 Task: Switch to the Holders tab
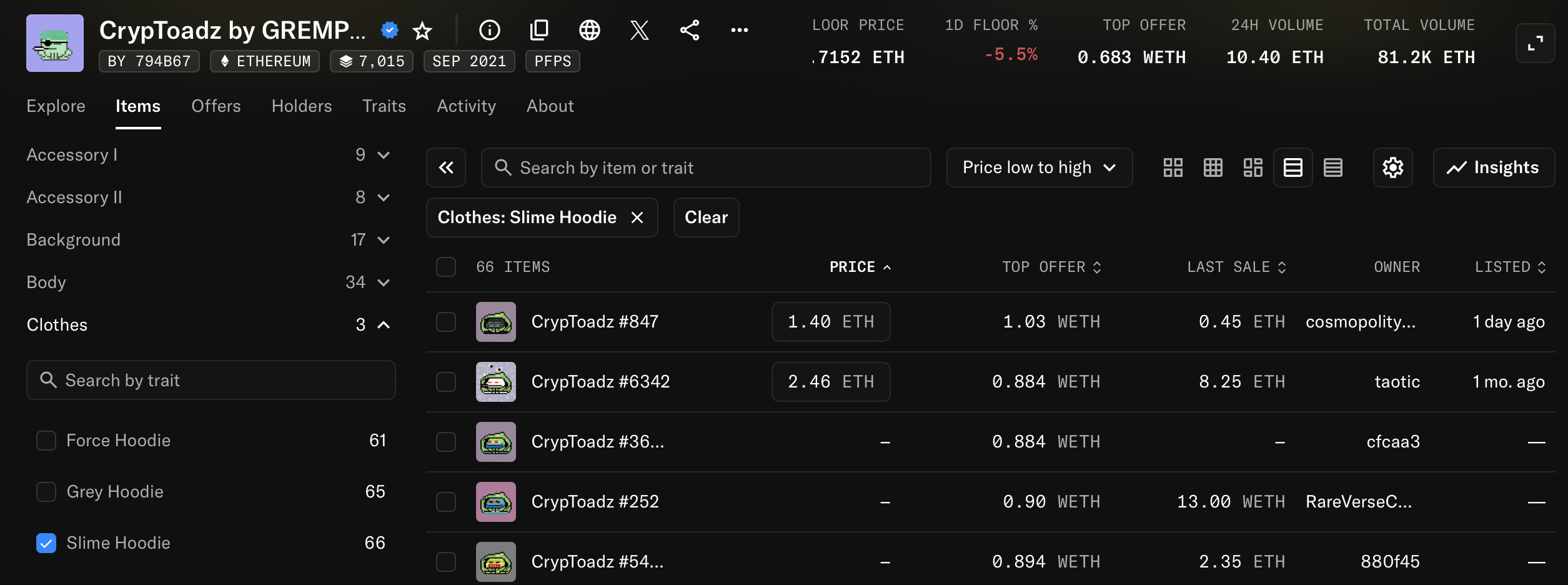point(301,106)
